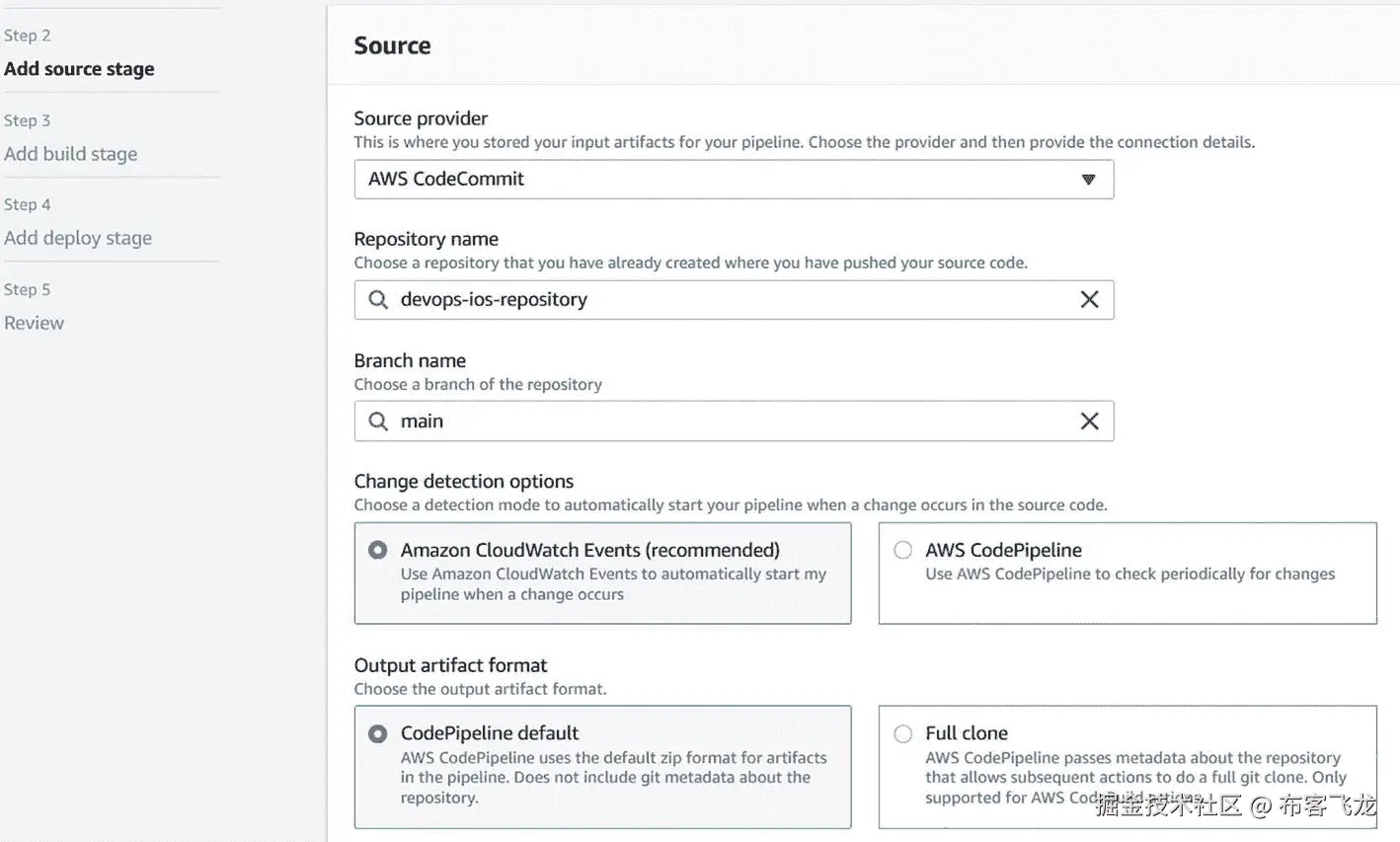The width and height of the screenshot is (1400, 842).
Task: Select Amazon CloudWatch Events radio option
Action: [378, 551]
